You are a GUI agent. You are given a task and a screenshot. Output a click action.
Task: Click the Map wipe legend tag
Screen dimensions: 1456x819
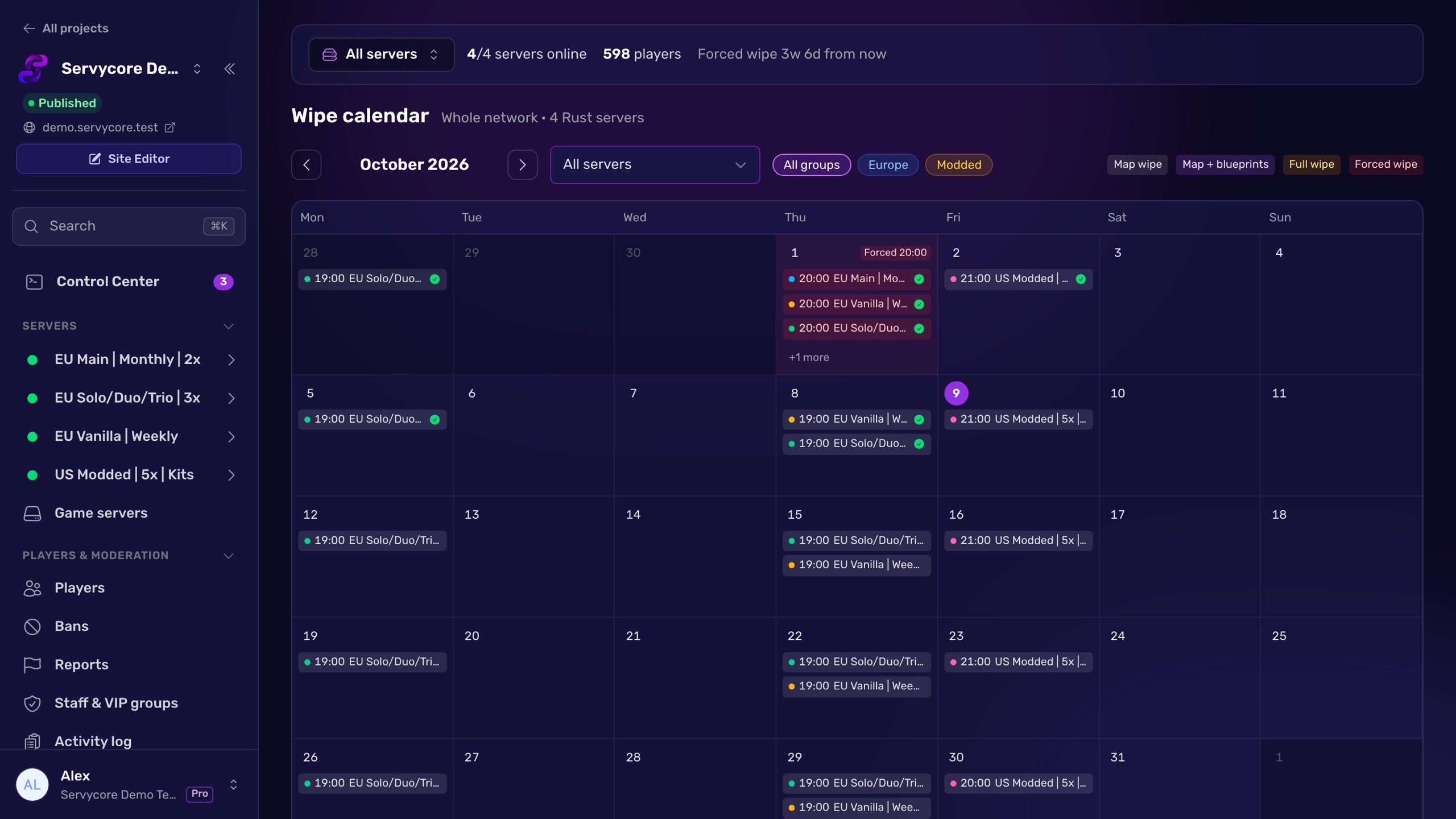pos(1137,164)
